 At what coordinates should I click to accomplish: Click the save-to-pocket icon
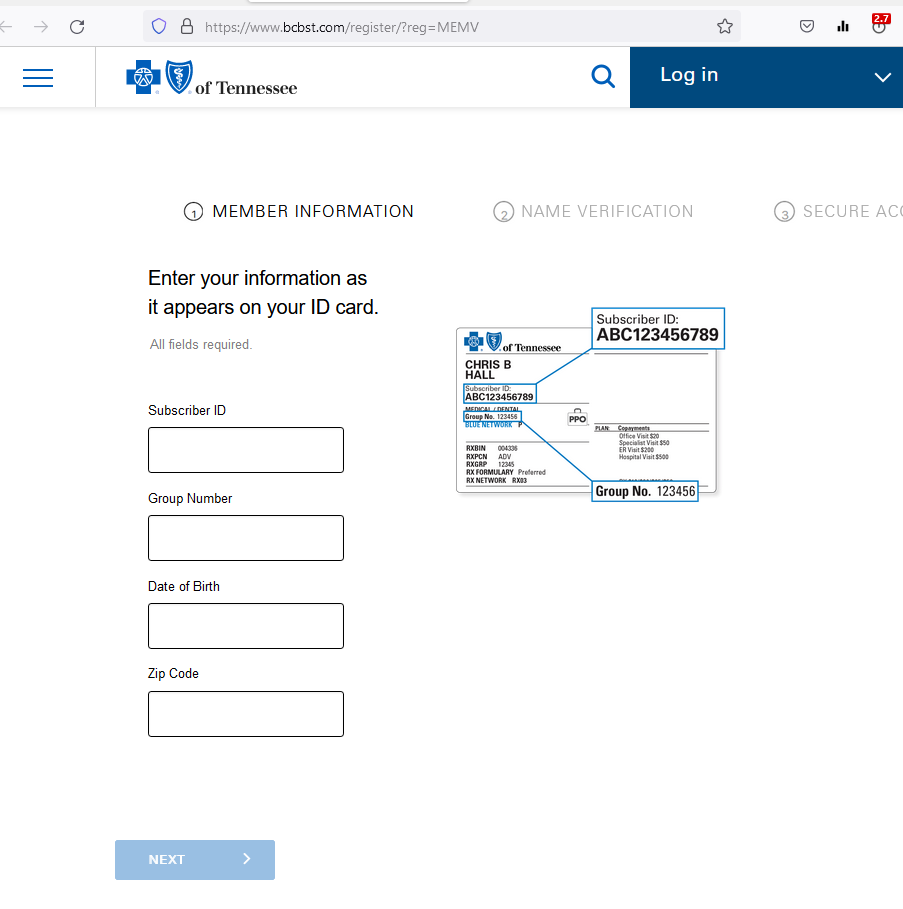pyautogui.click(x=807, y=26)
